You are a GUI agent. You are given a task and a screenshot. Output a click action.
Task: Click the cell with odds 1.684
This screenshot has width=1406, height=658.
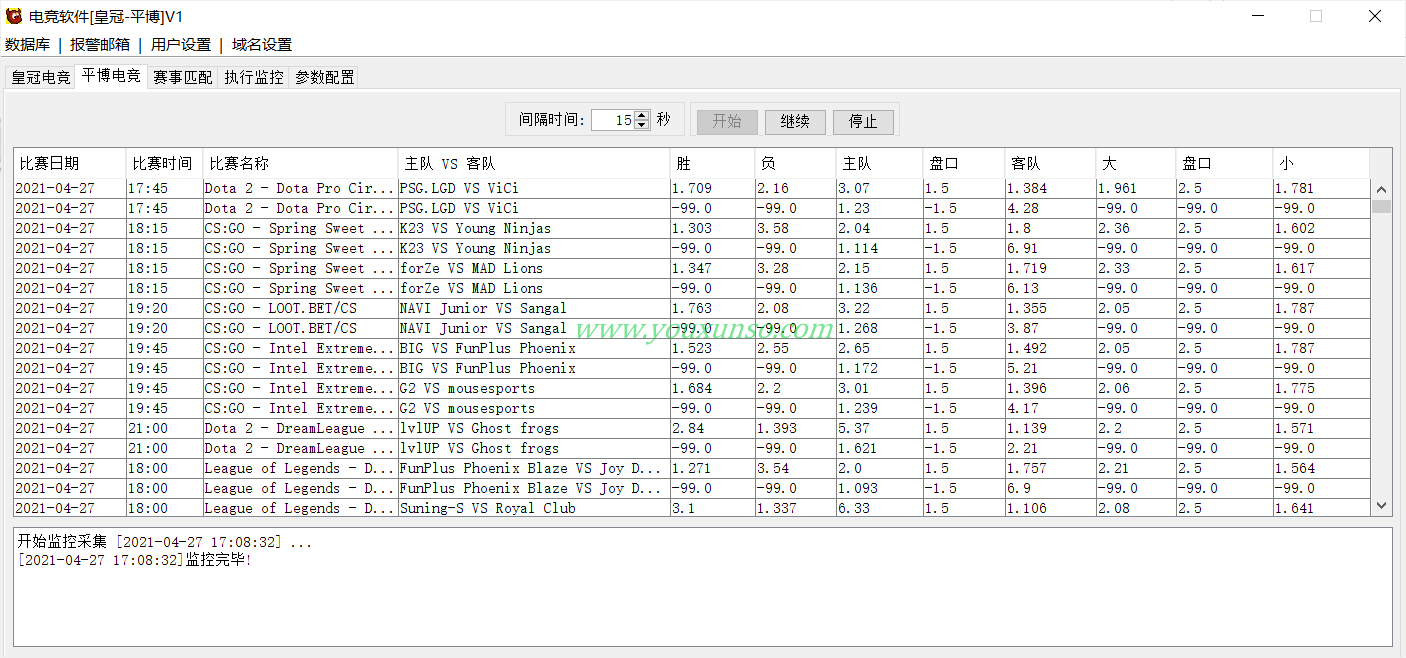[712, 388]
